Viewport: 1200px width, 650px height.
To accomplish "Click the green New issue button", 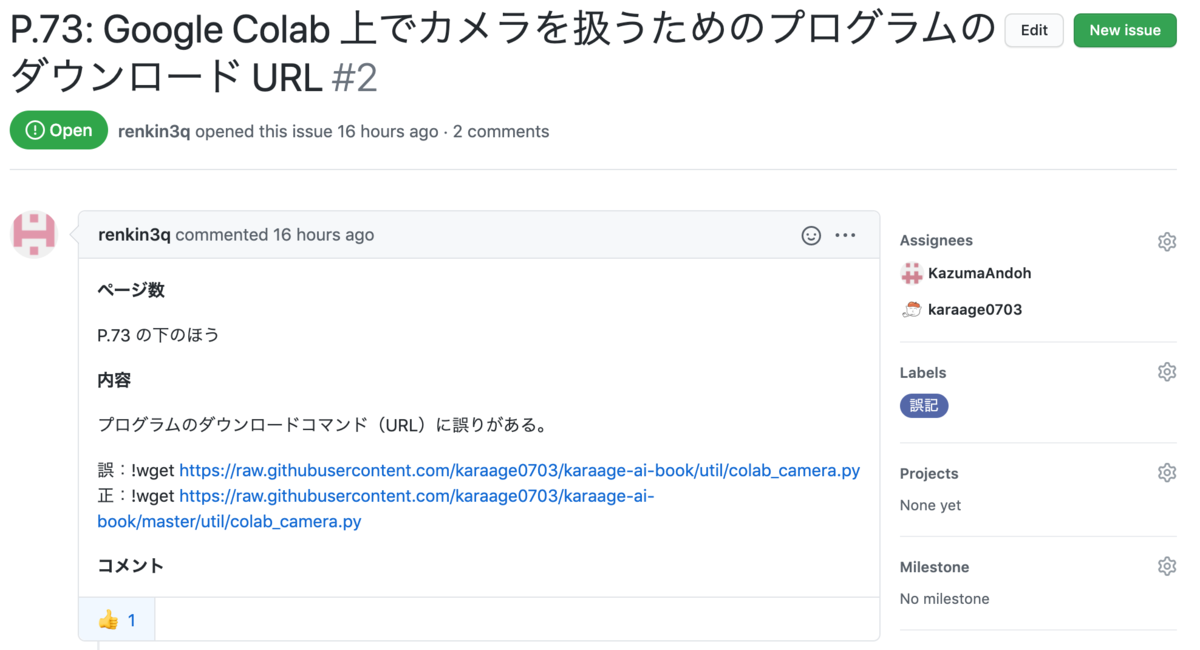I will click(x=1125, y=30).
